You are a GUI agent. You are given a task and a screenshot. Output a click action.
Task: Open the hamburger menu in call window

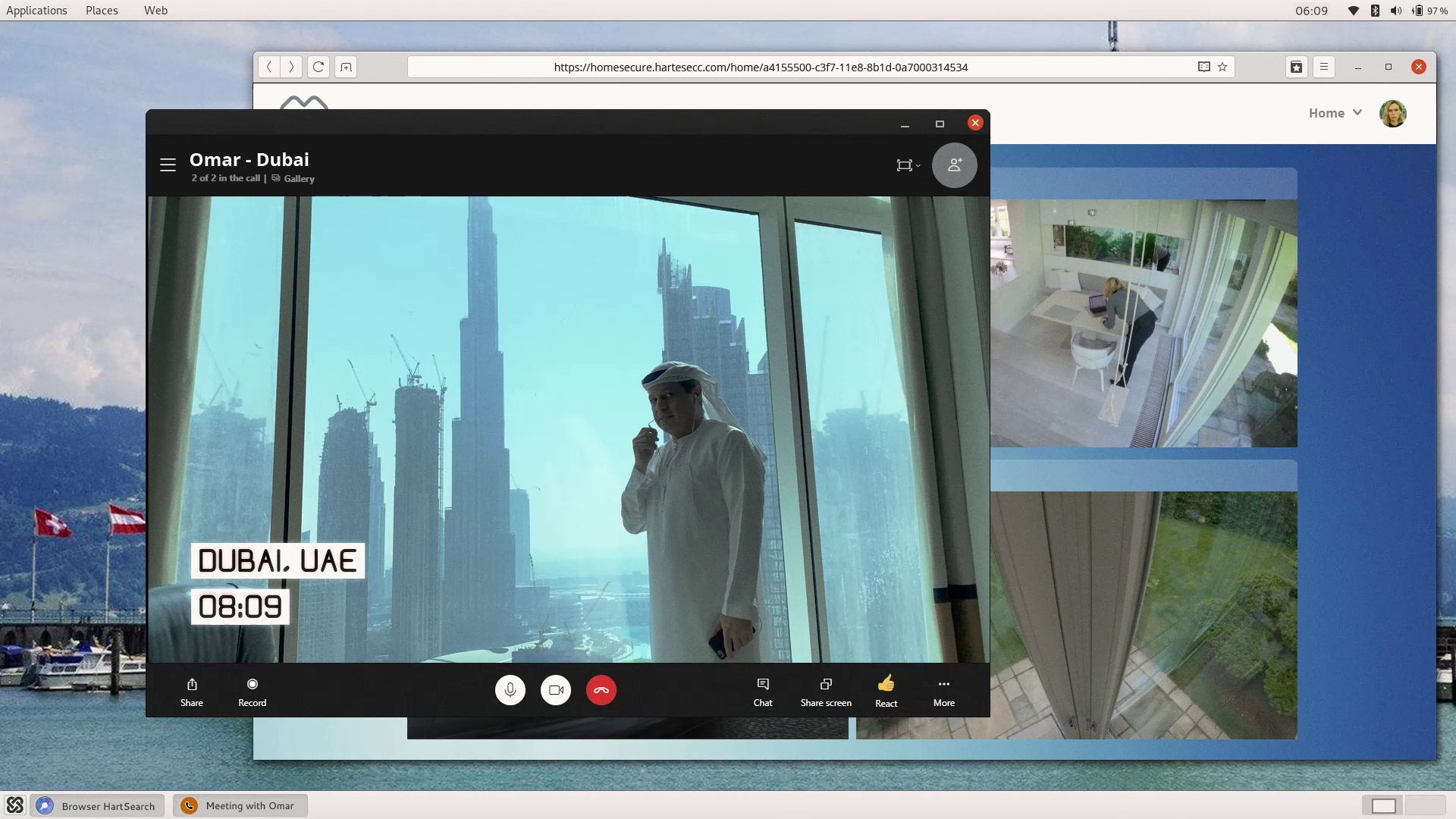pyautogui.click(x=168, y=165)
